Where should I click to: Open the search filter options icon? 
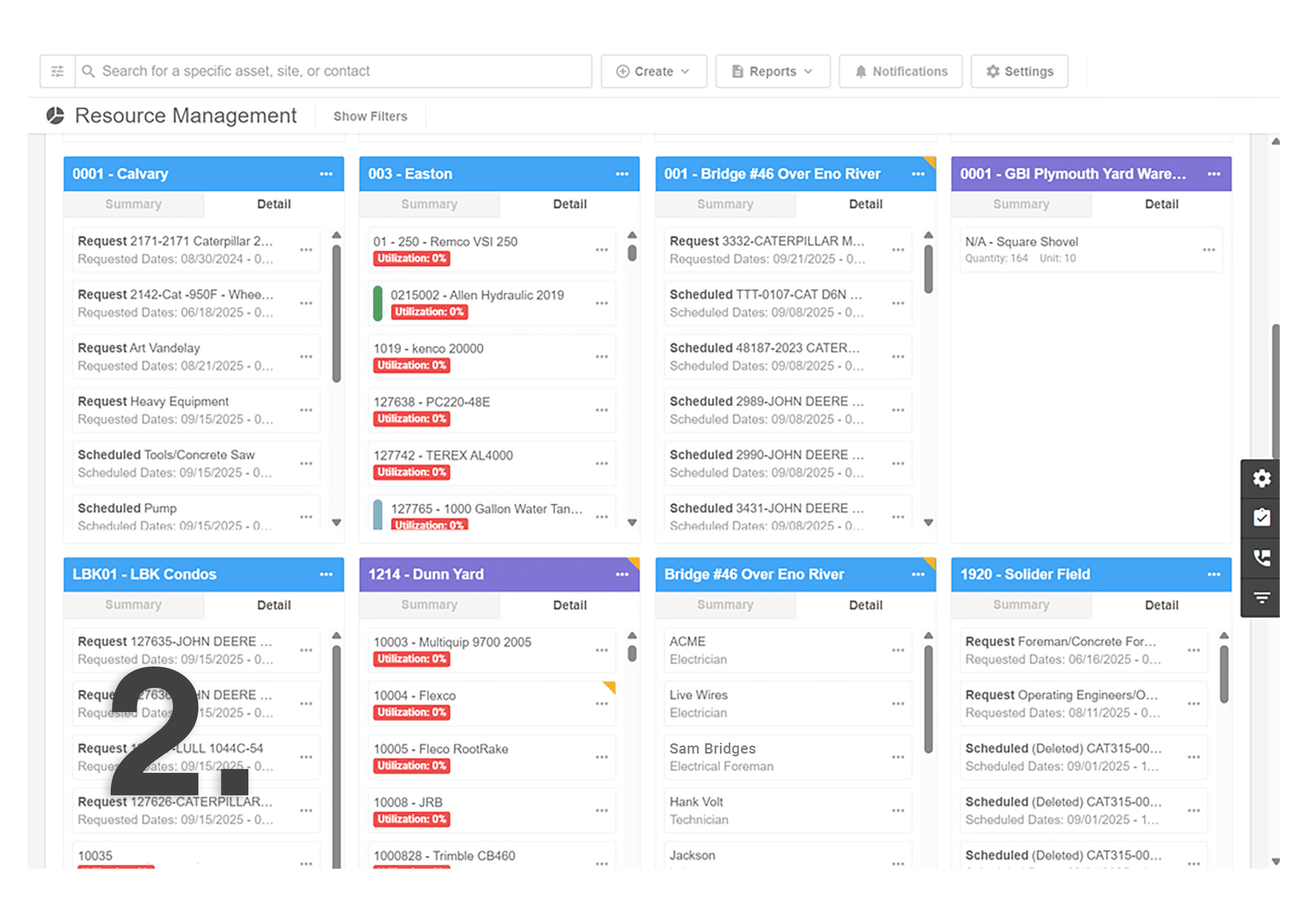pos(58,71)
